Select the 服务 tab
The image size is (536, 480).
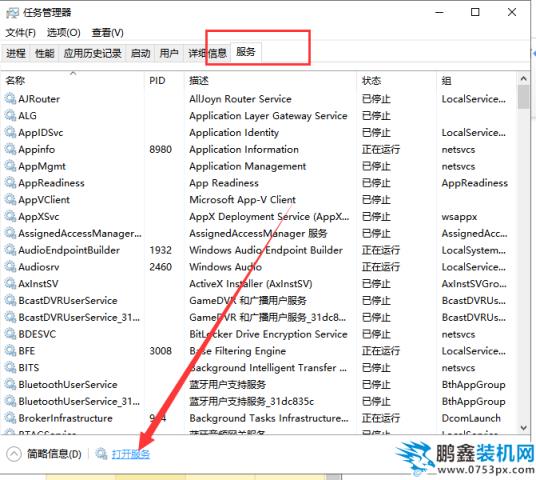[x=246, y=52]
